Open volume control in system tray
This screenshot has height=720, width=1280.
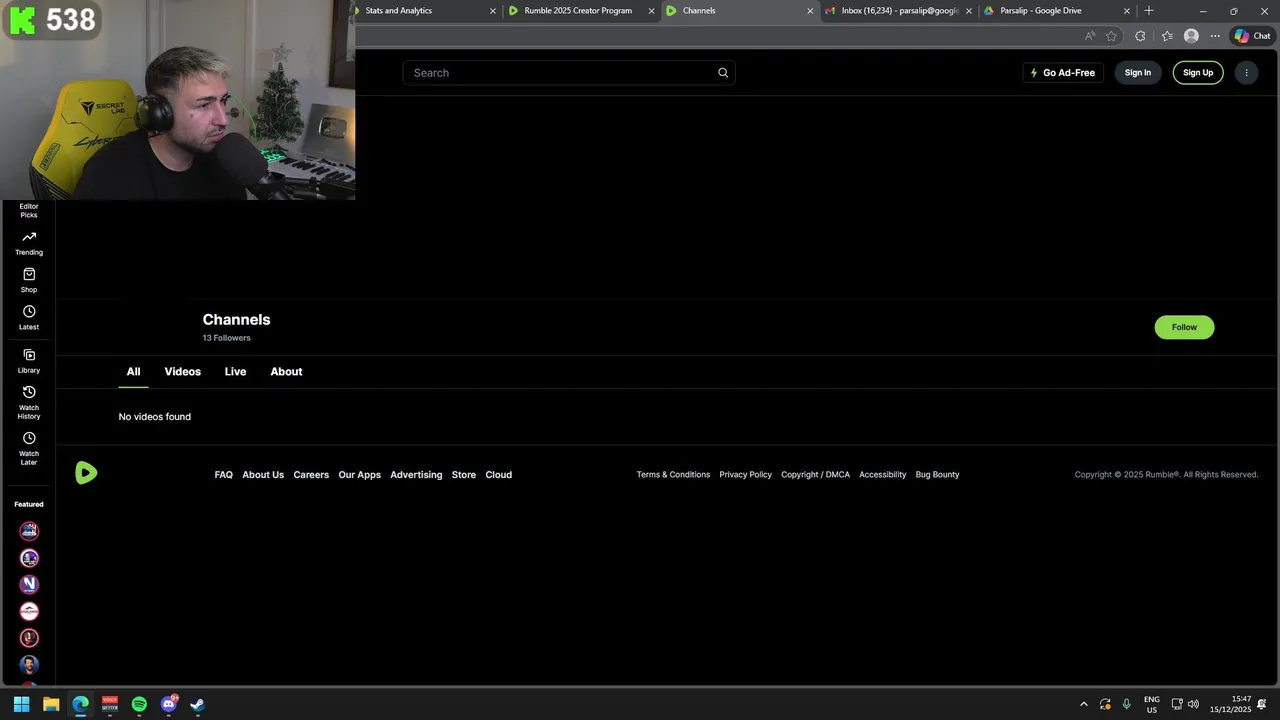pyautogui.click(x=1193, y=704)
